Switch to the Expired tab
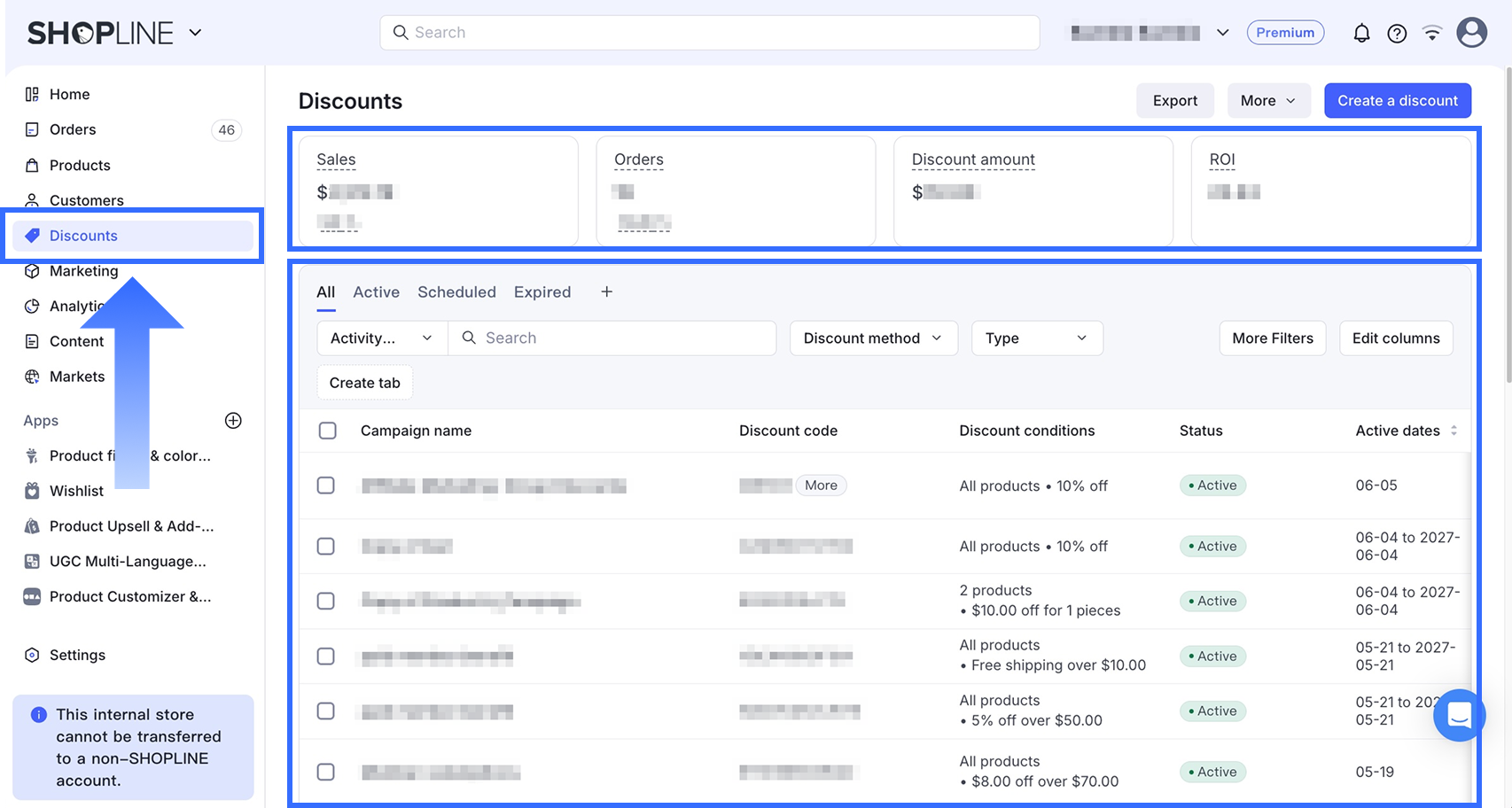This screenshot has height=808, width=1512. pos(542,292)
